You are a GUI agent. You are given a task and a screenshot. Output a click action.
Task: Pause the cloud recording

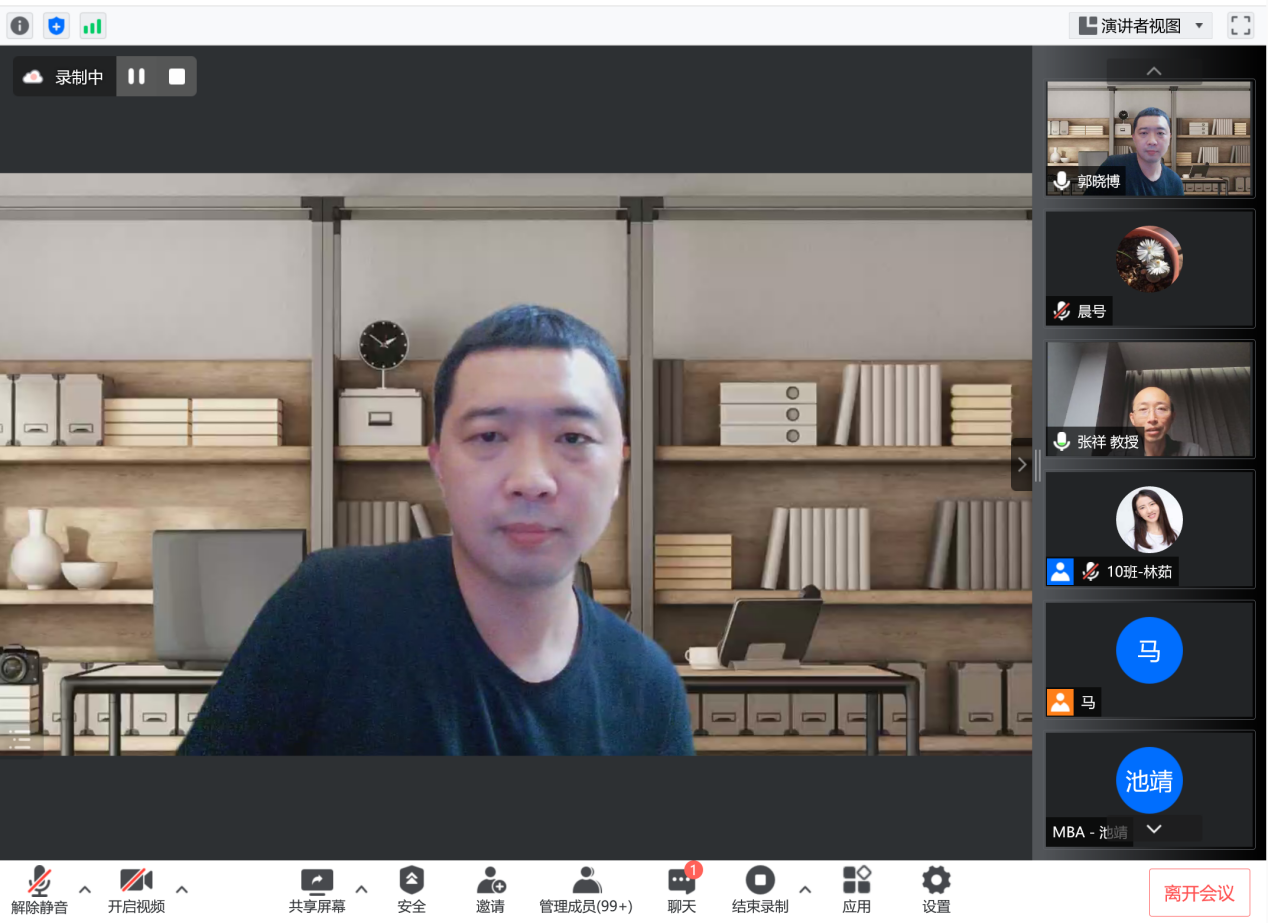pos(137,77)
